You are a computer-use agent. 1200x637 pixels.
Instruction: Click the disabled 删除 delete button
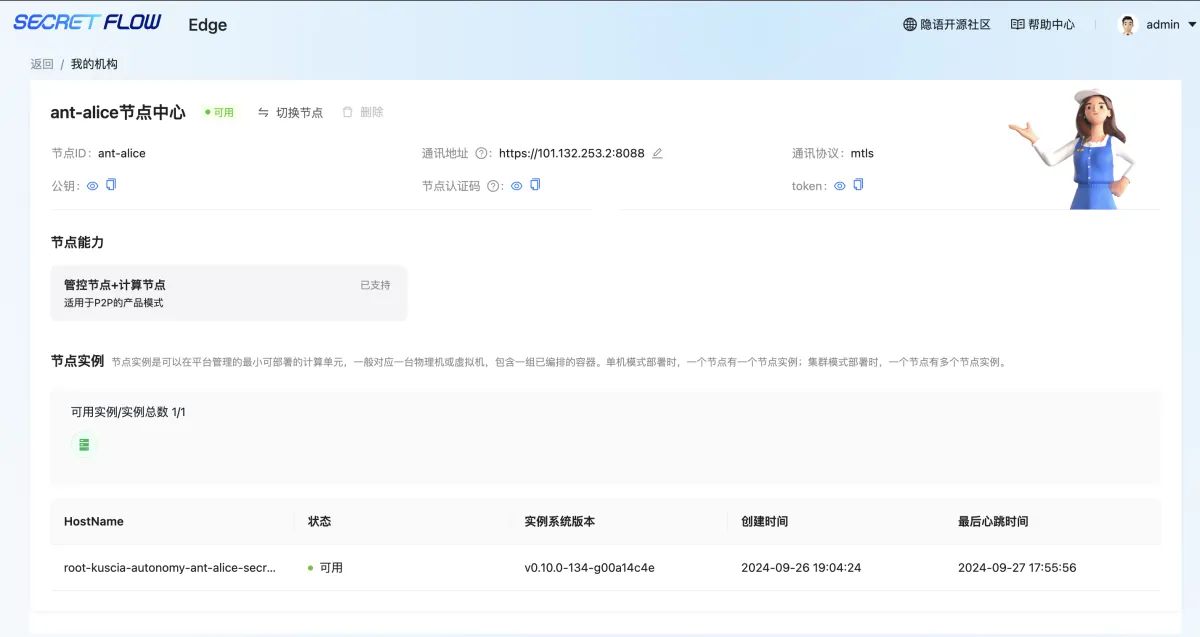[x=362, y=112]
